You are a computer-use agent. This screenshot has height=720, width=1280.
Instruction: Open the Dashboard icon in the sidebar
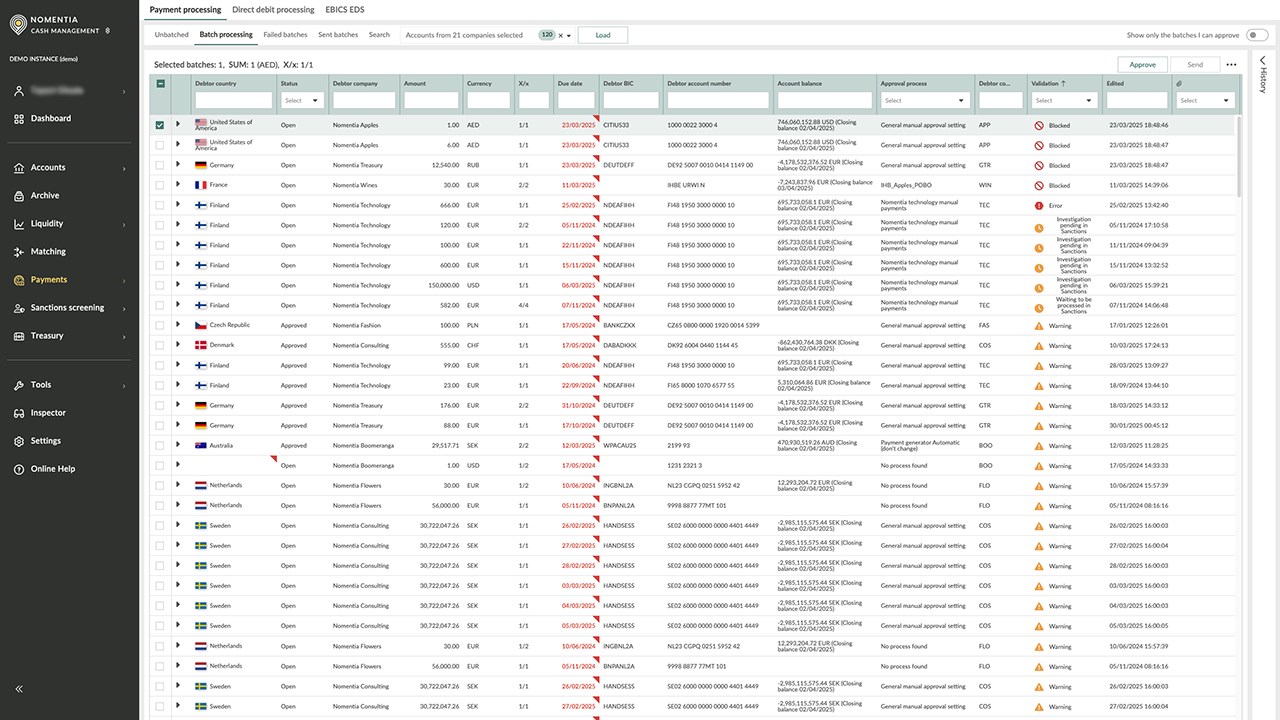(x=19, y=118)
